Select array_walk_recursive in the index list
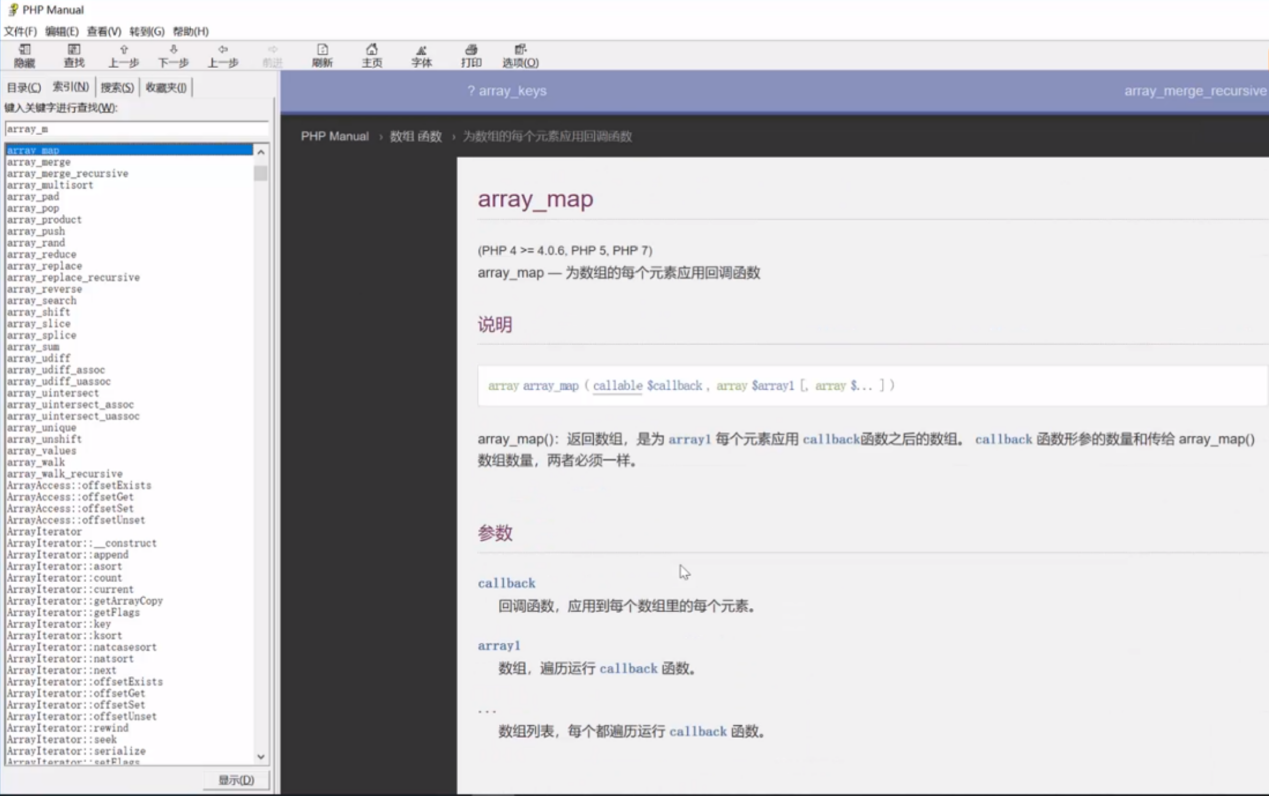 pyautogui.click(x=65, y=474)
